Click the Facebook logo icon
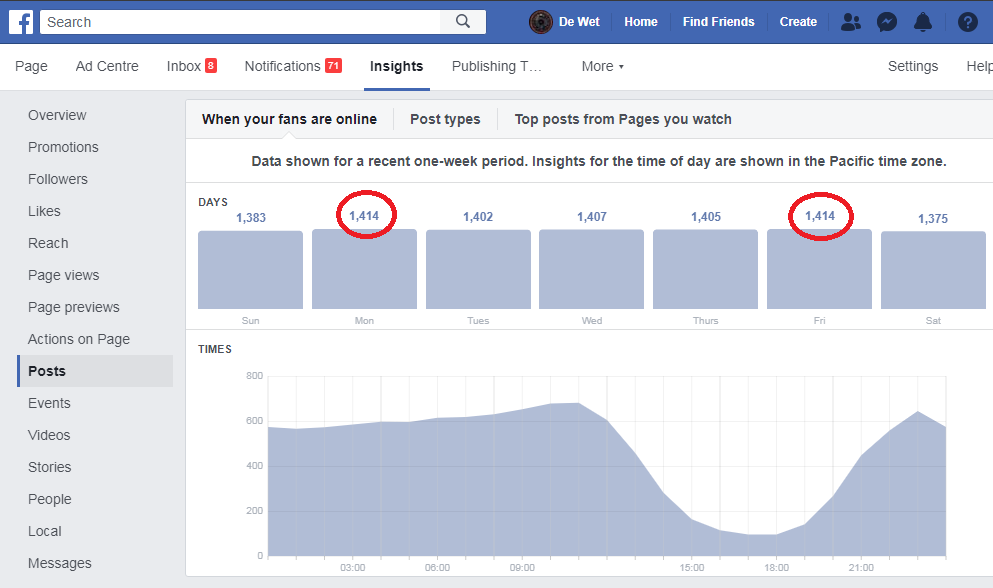993x588 pixels. click(21, 22)
